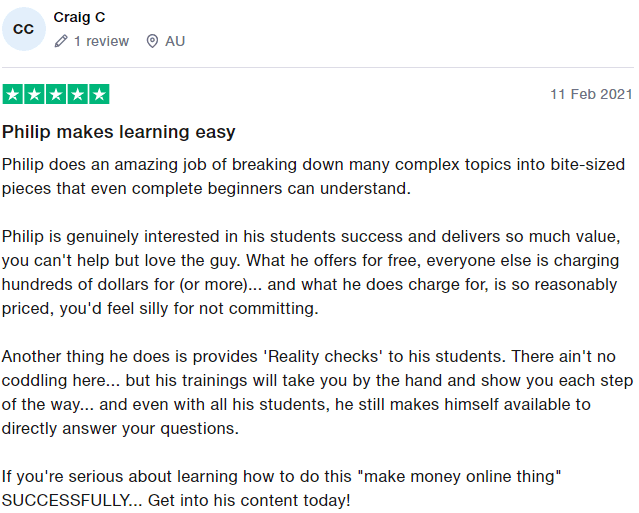This screenshot has height=513, width=639.
Task: Click the paragraph about breaking down complex topics
Action: 313,176
